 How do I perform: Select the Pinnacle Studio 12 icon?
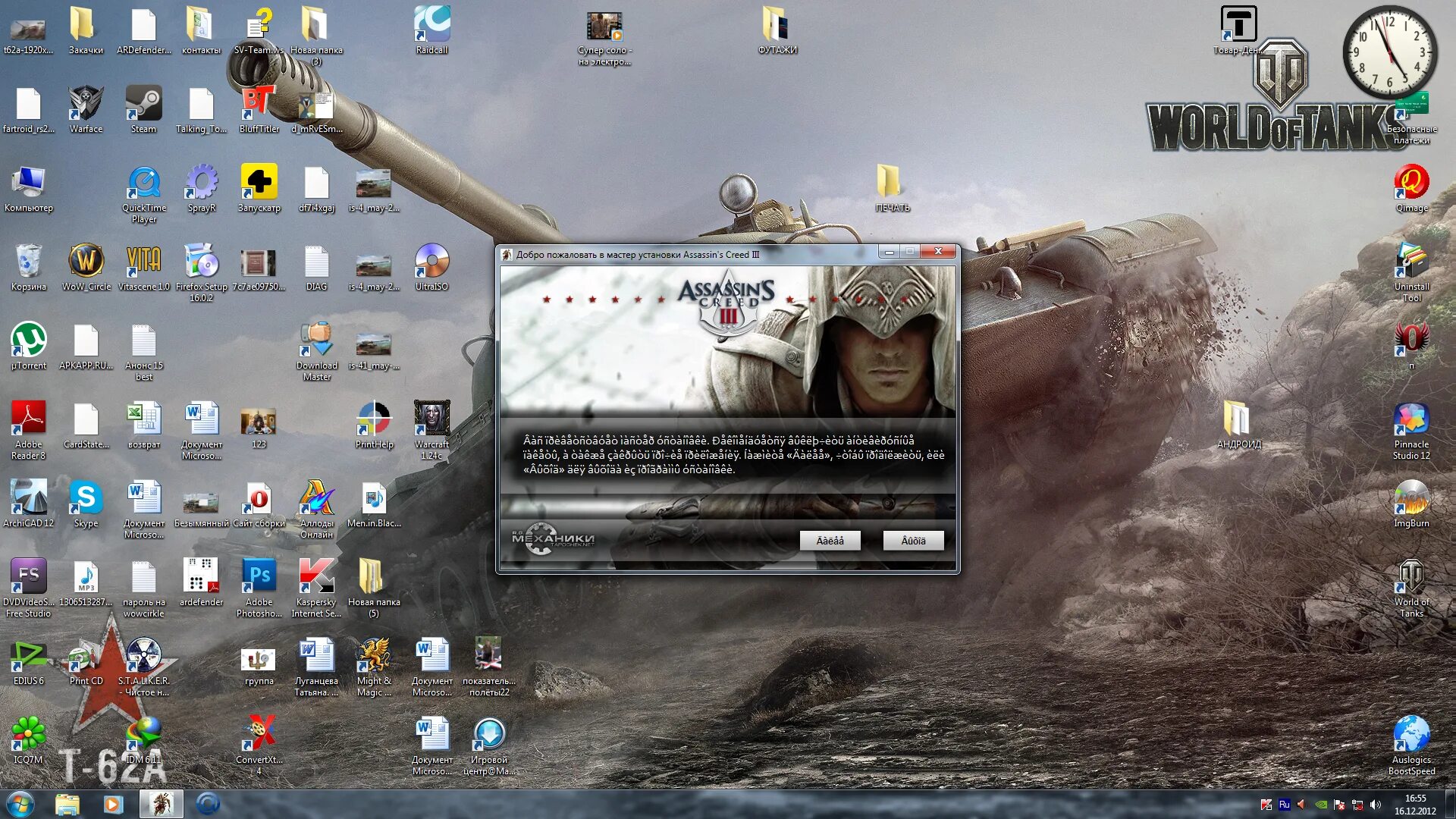pyautogui.click(x=1411, y=431)
